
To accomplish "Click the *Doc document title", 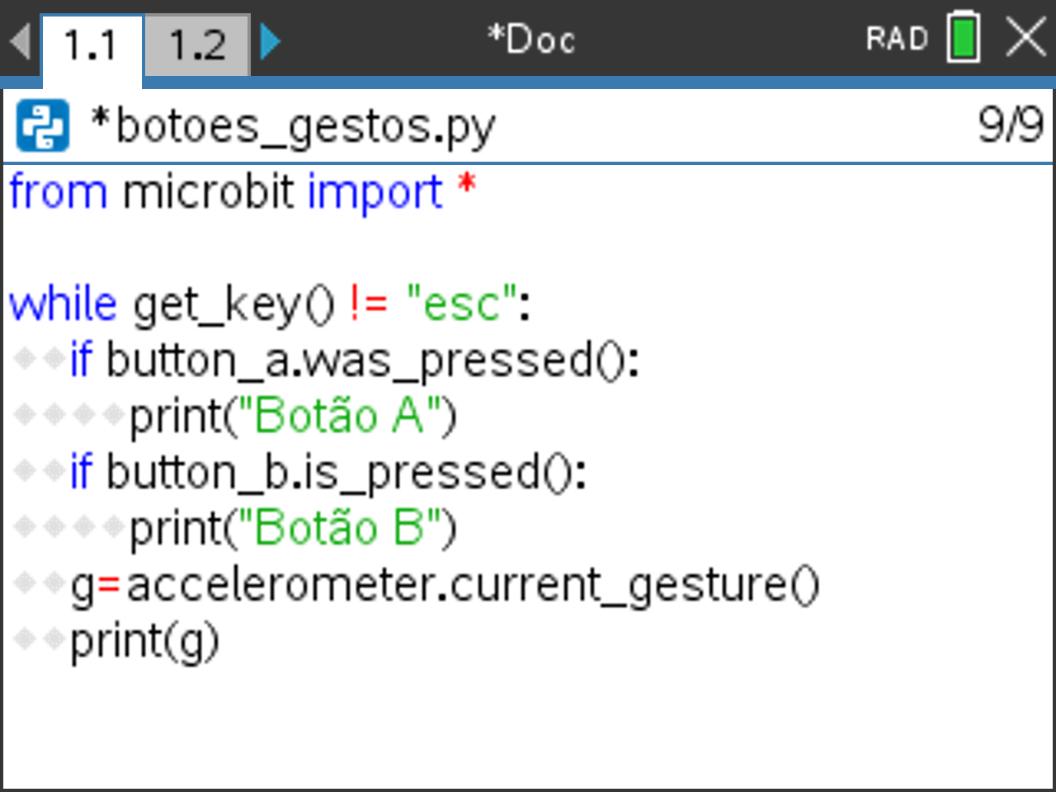I will pos(531,40).
